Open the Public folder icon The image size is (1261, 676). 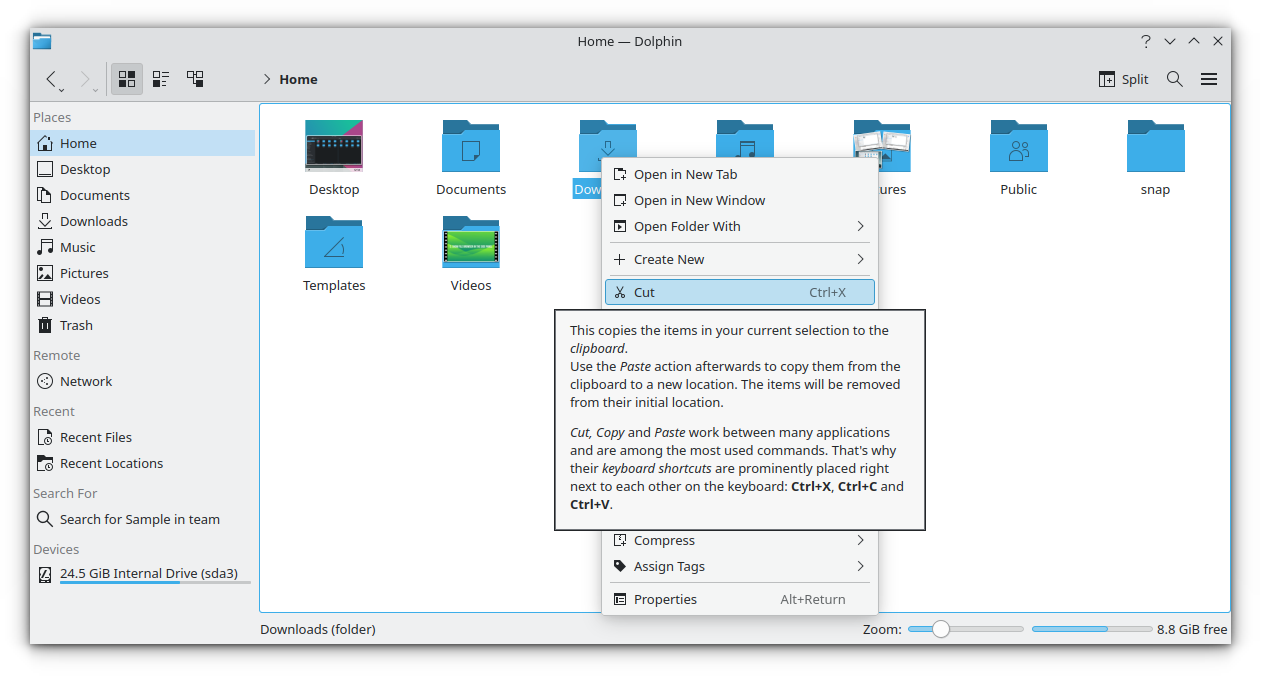tap(1018, 148)
